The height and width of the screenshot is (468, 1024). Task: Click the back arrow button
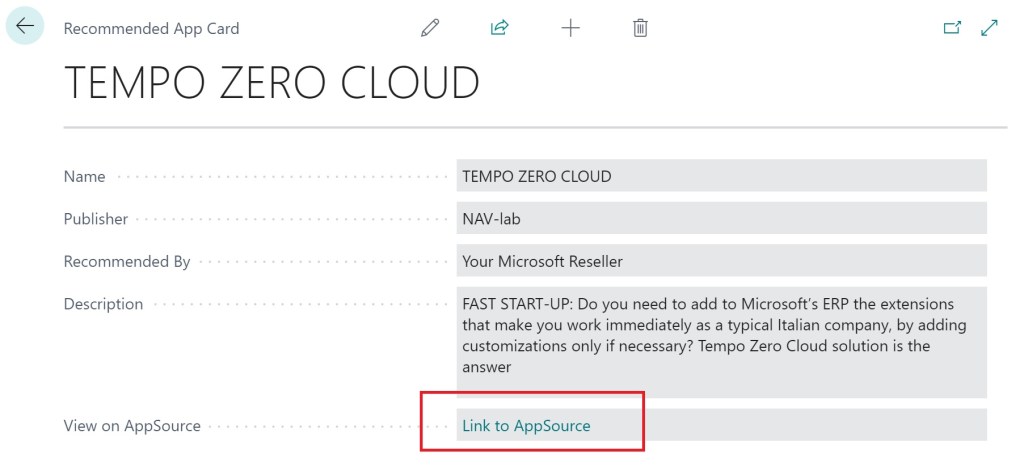click(25, 27)
